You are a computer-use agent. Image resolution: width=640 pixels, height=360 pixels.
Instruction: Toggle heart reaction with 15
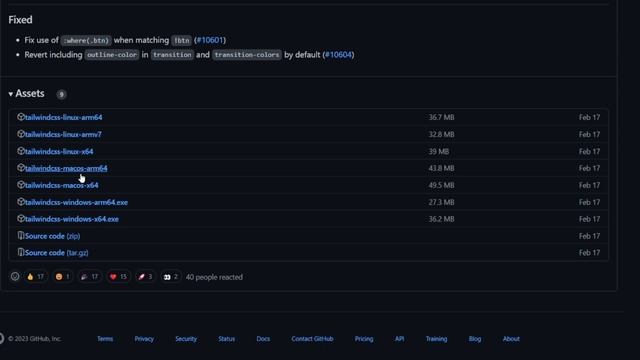point(118,277)
